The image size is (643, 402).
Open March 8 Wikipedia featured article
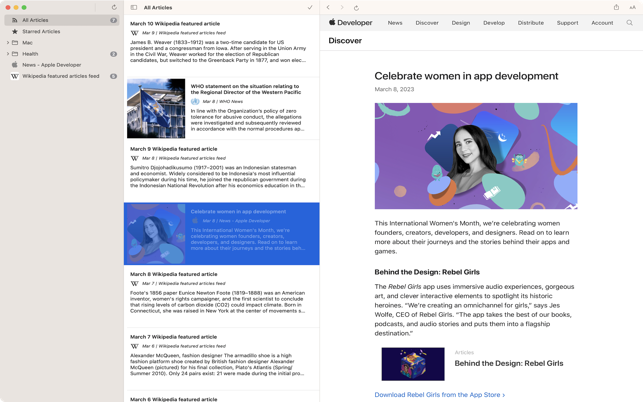[x=221, y=296]
